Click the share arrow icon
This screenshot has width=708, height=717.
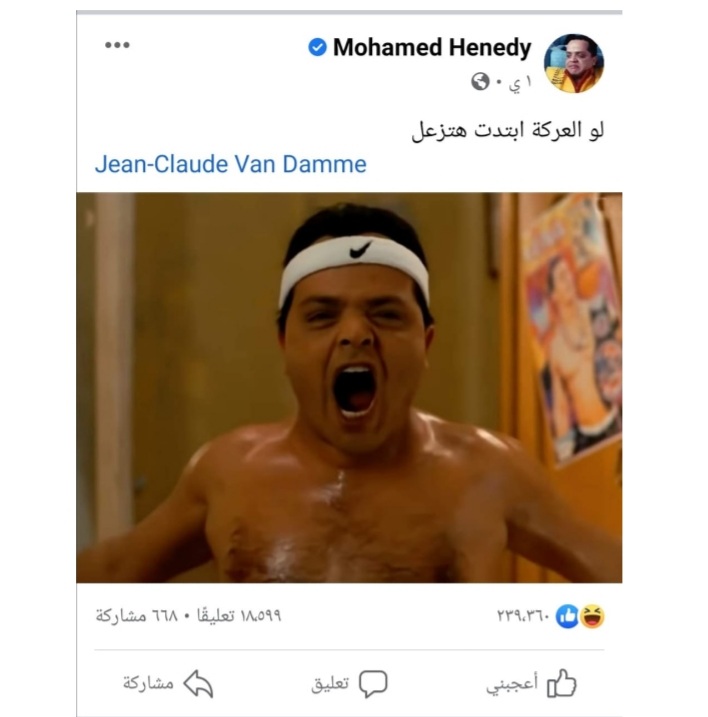[198, 684]
